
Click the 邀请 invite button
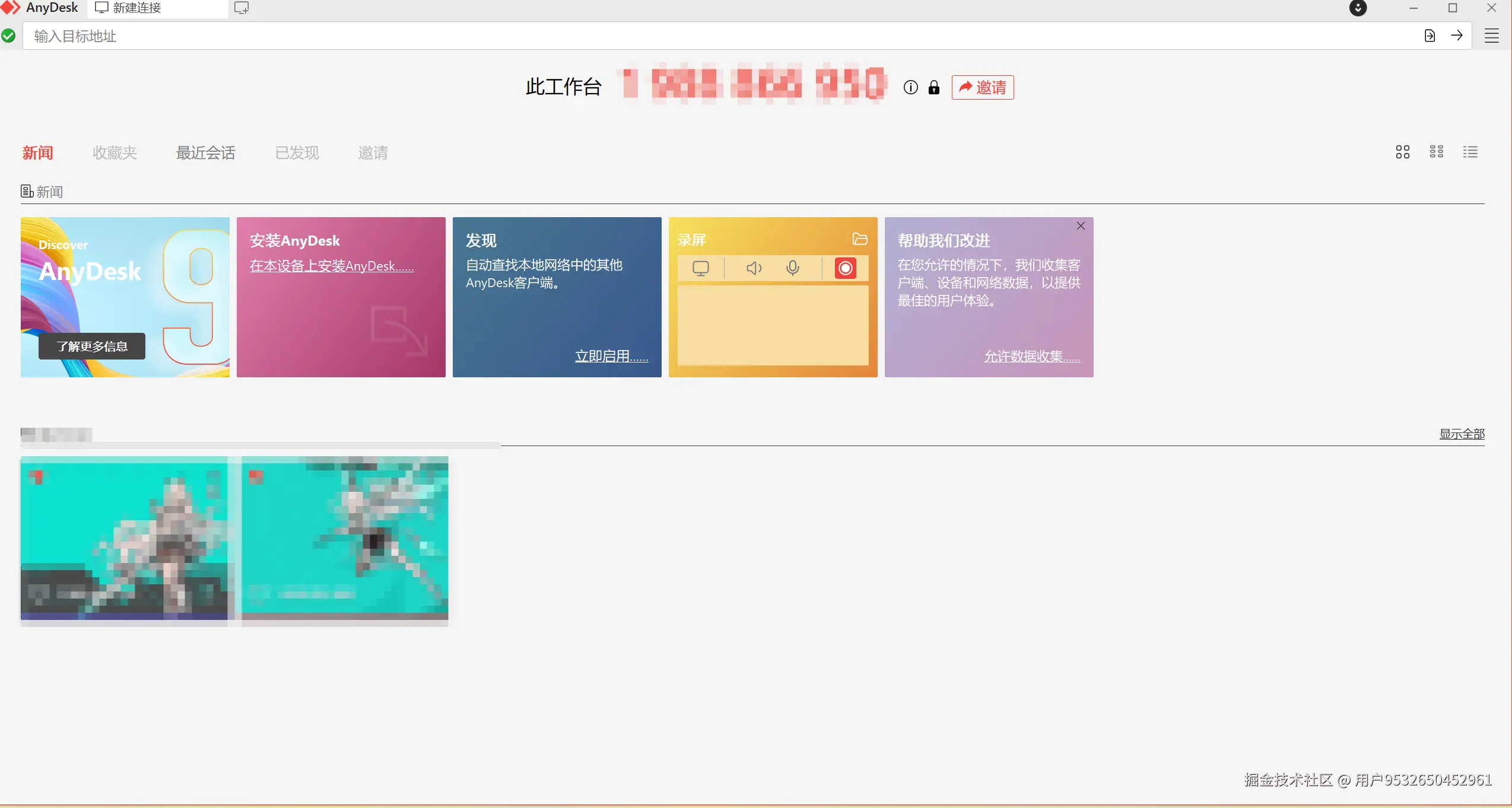click(983, 88)
